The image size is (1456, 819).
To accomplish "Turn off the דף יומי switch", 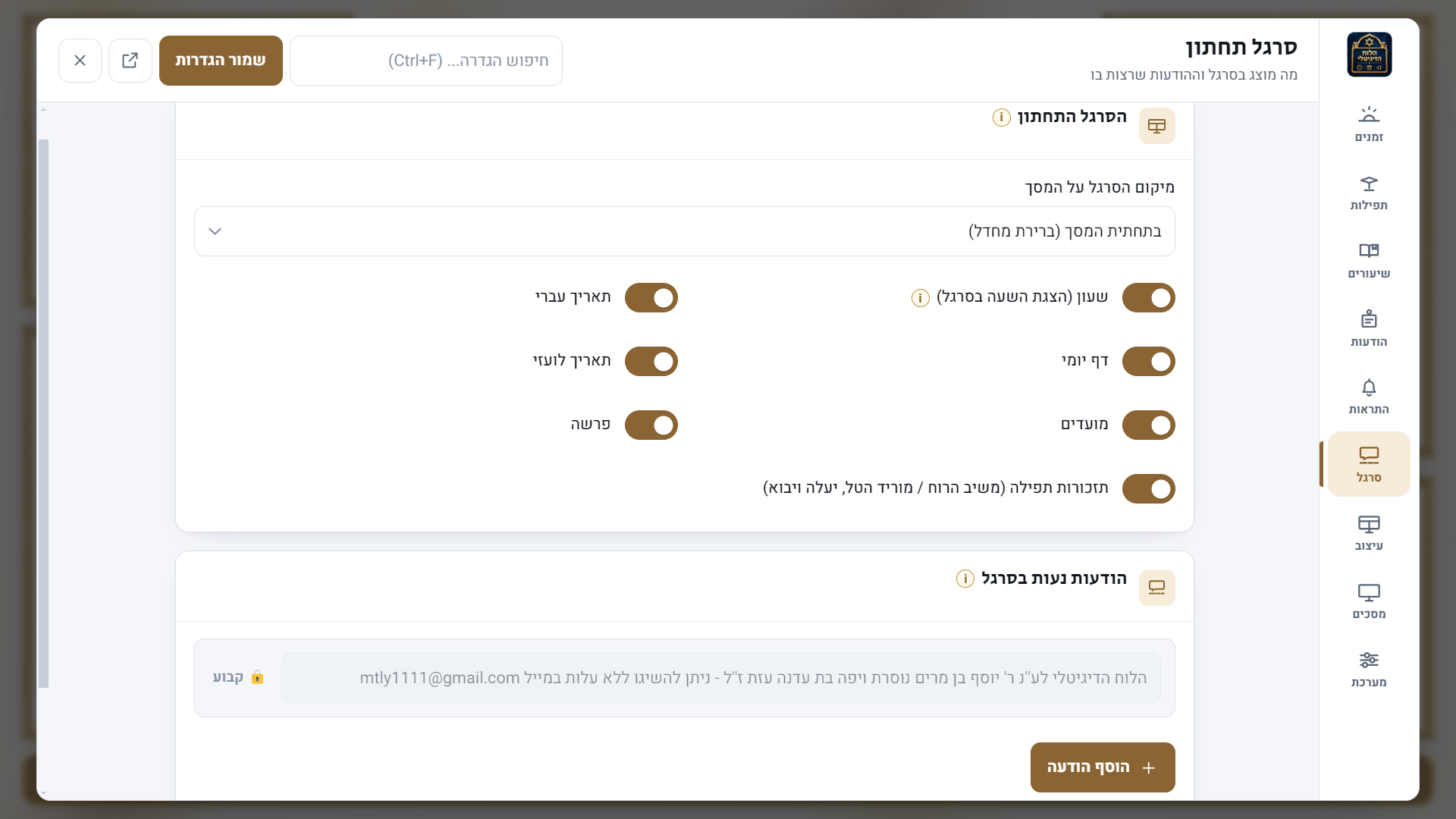I will 1148,362.
